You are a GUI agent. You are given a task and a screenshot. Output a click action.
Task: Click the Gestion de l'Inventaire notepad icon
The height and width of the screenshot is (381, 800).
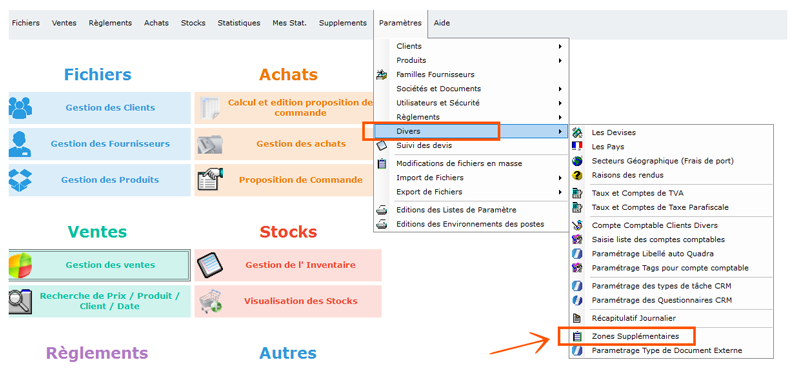210,265
